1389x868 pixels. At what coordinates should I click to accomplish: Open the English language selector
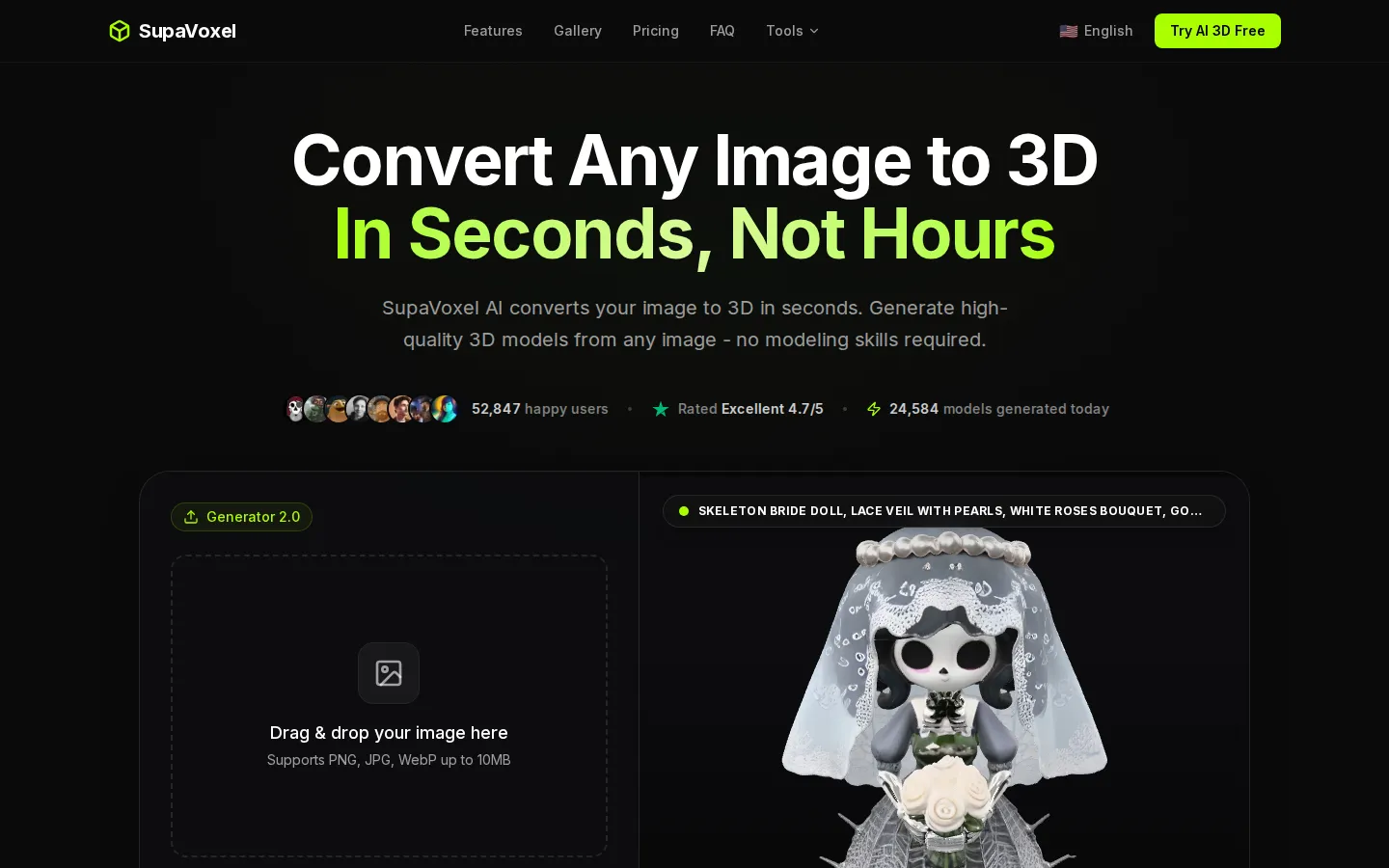click(1097, 31)
